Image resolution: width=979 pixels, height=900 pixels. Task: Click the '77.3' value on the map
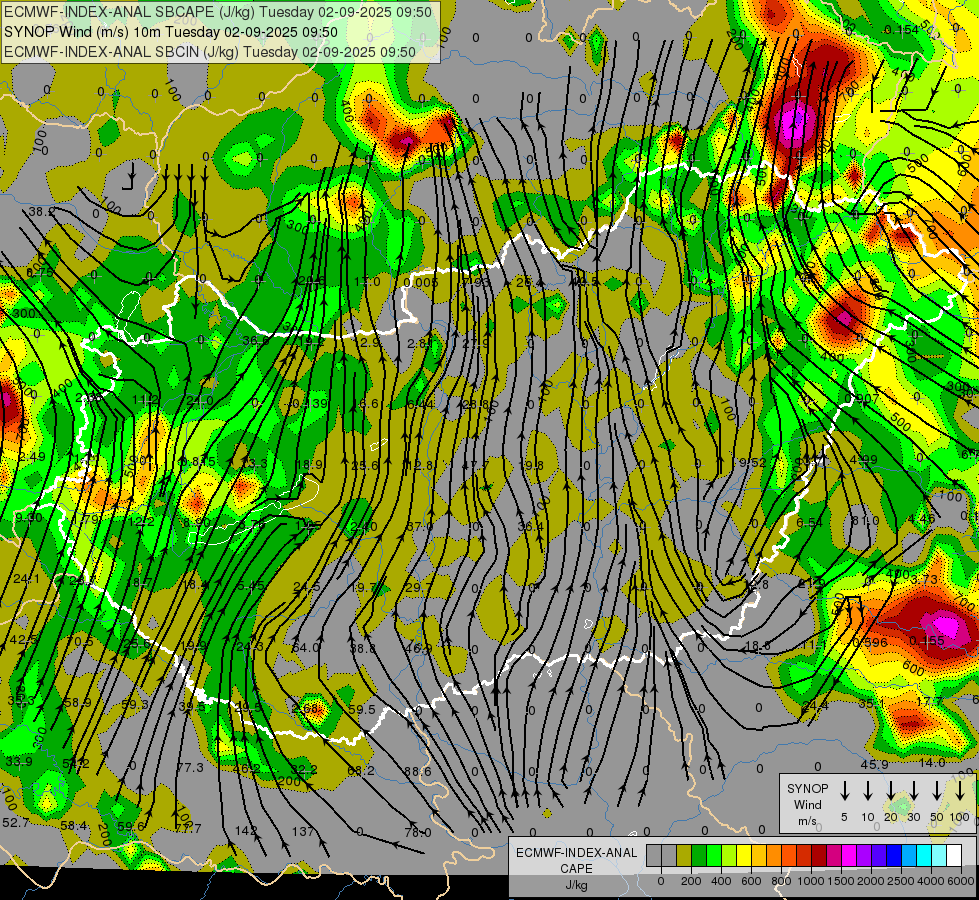(190, 767)
